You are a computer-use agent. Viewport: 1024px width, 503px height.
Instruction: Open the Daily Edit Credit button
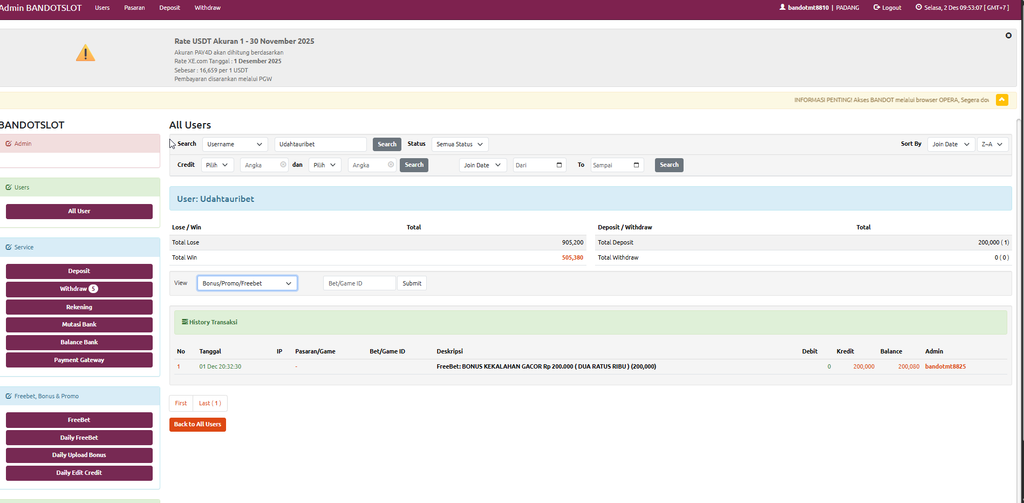(79, 473)
